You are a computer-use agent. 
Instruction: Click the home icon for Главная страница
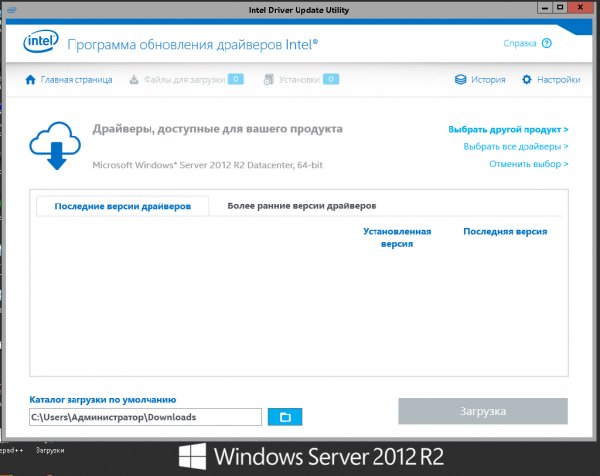click(30, 80)
